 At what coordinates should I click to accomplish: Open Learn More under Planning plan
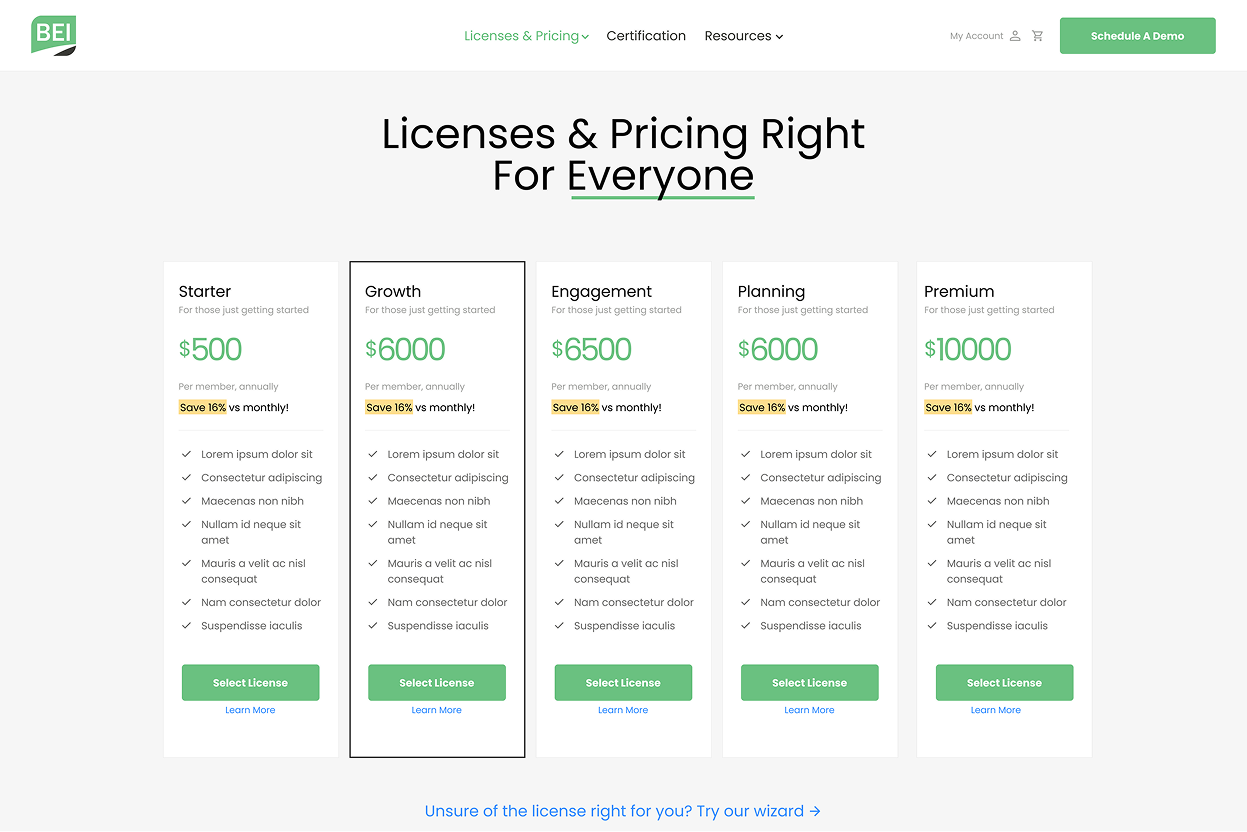point(809,710)
